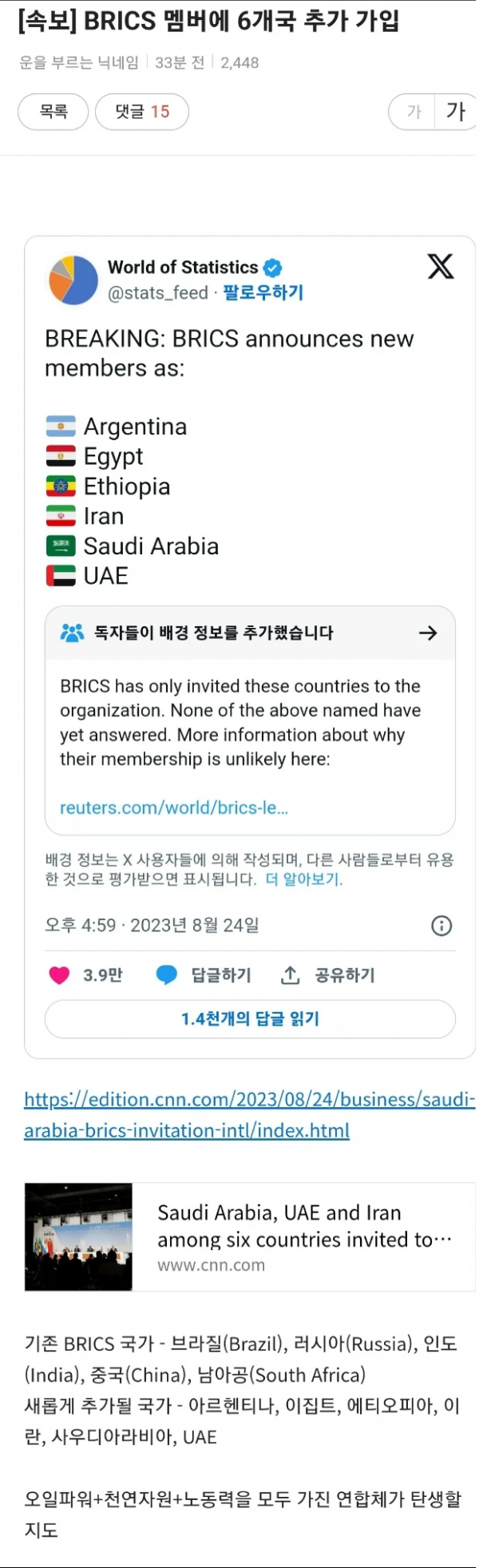Expand community note via the arrow

point(428,633)
